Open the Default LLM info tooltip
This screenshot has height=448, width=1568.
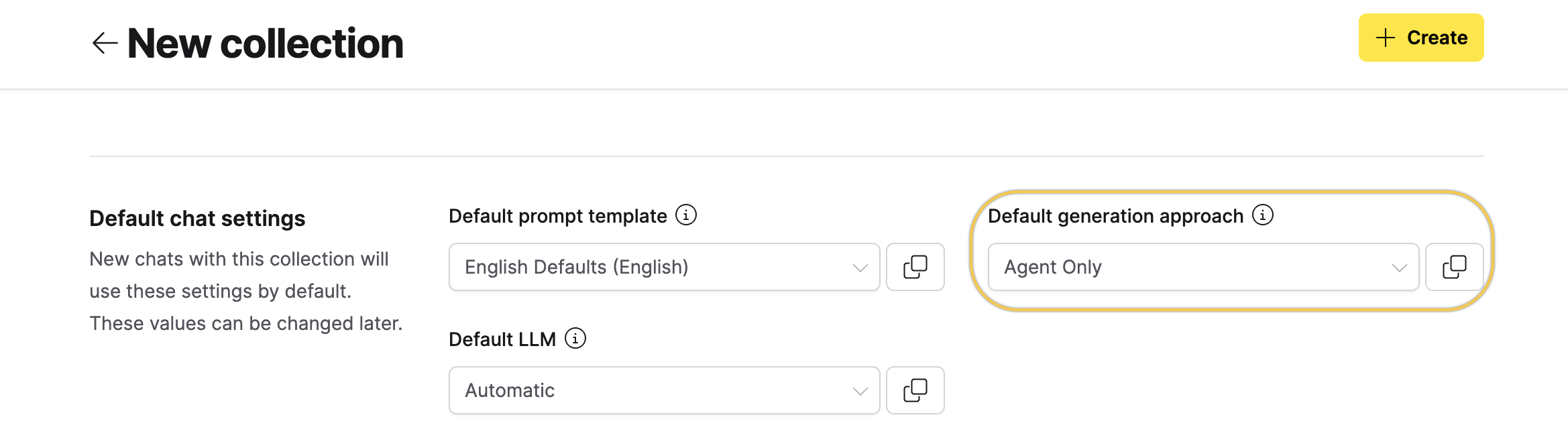pyautogui.click(x=575, y=339)
